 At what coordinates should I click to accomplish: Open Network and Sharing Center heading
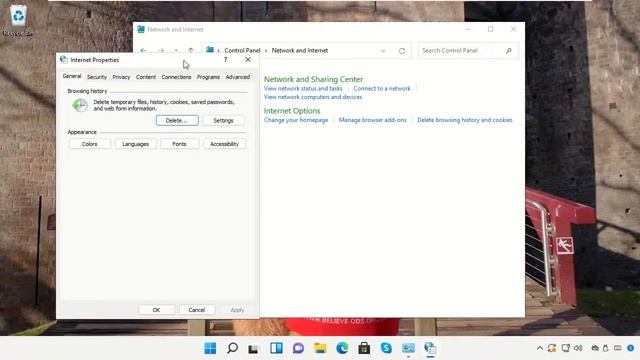tap(313, 79)
